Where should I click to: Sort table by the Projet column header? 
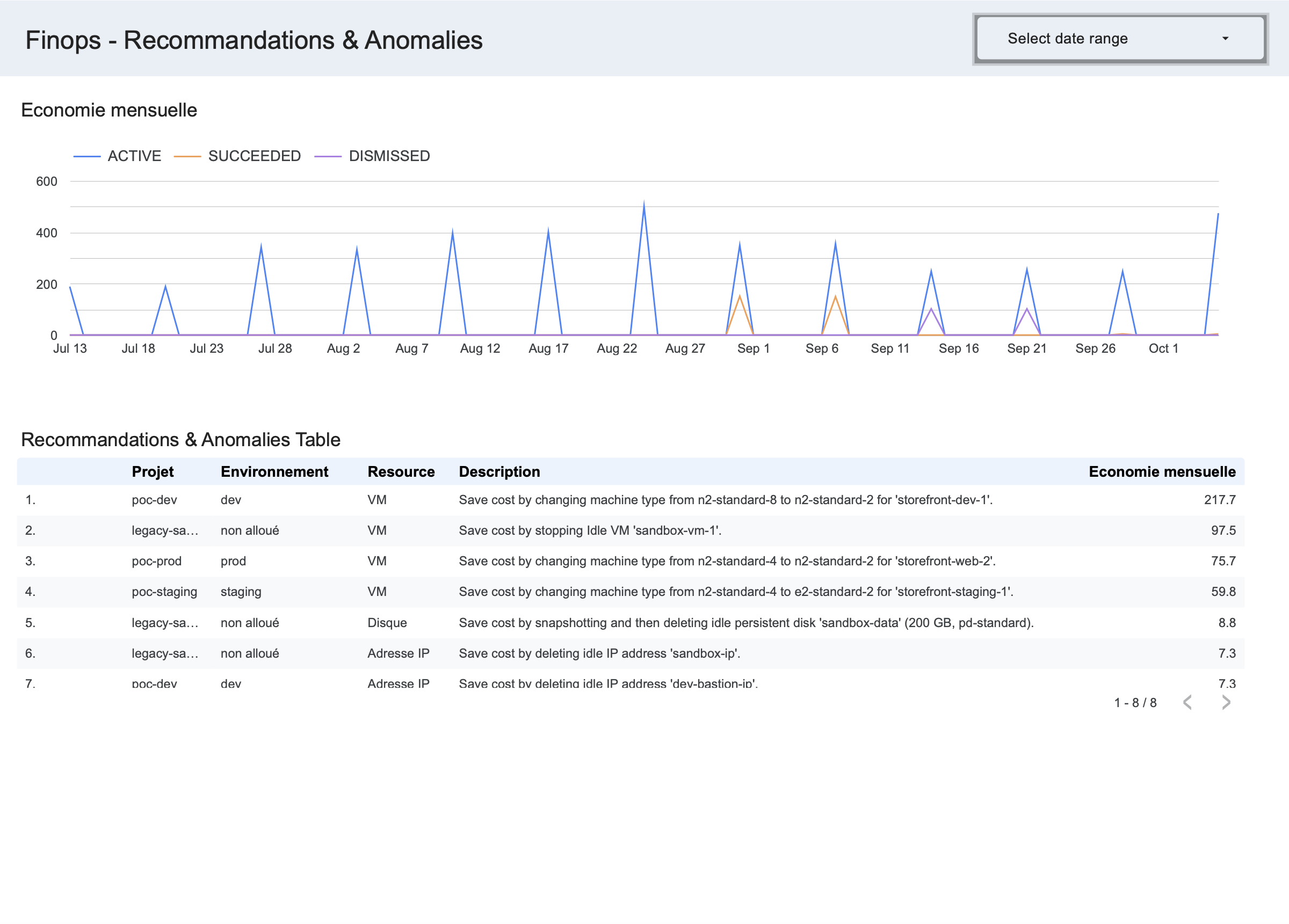153,471
